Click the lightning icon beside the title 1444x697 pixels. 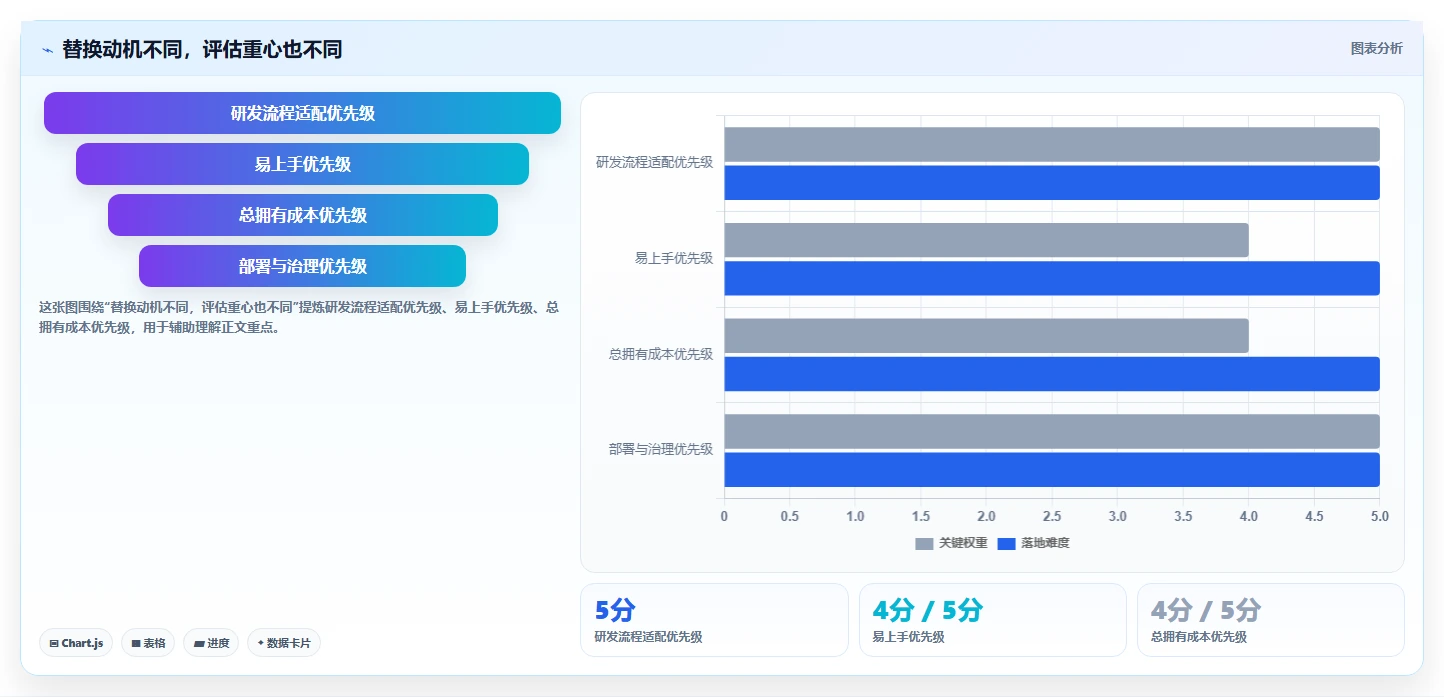point(47,49)
